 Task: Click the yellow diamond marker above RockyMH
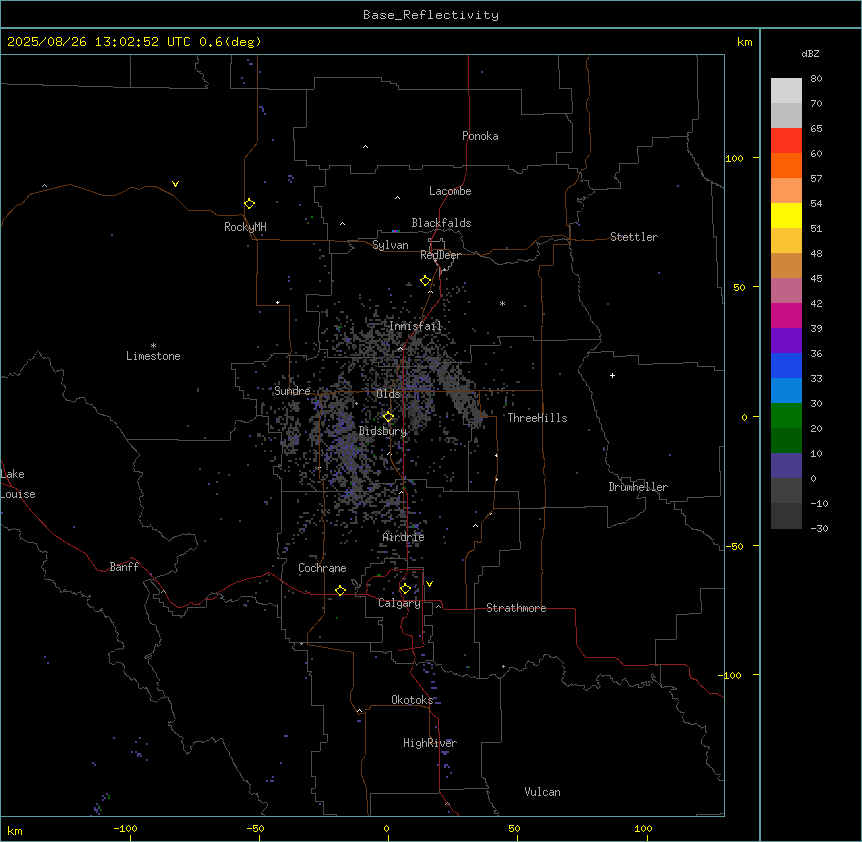point(249,204)
